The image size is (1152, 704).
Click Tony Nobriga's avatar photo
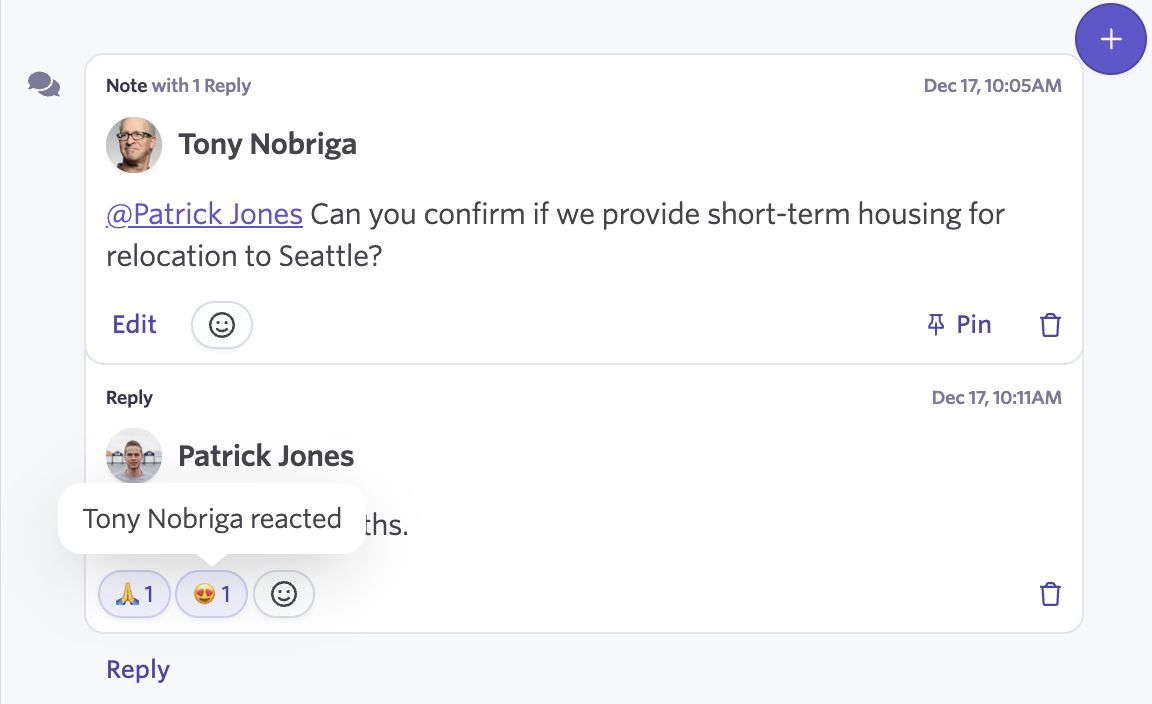point(134,145)
